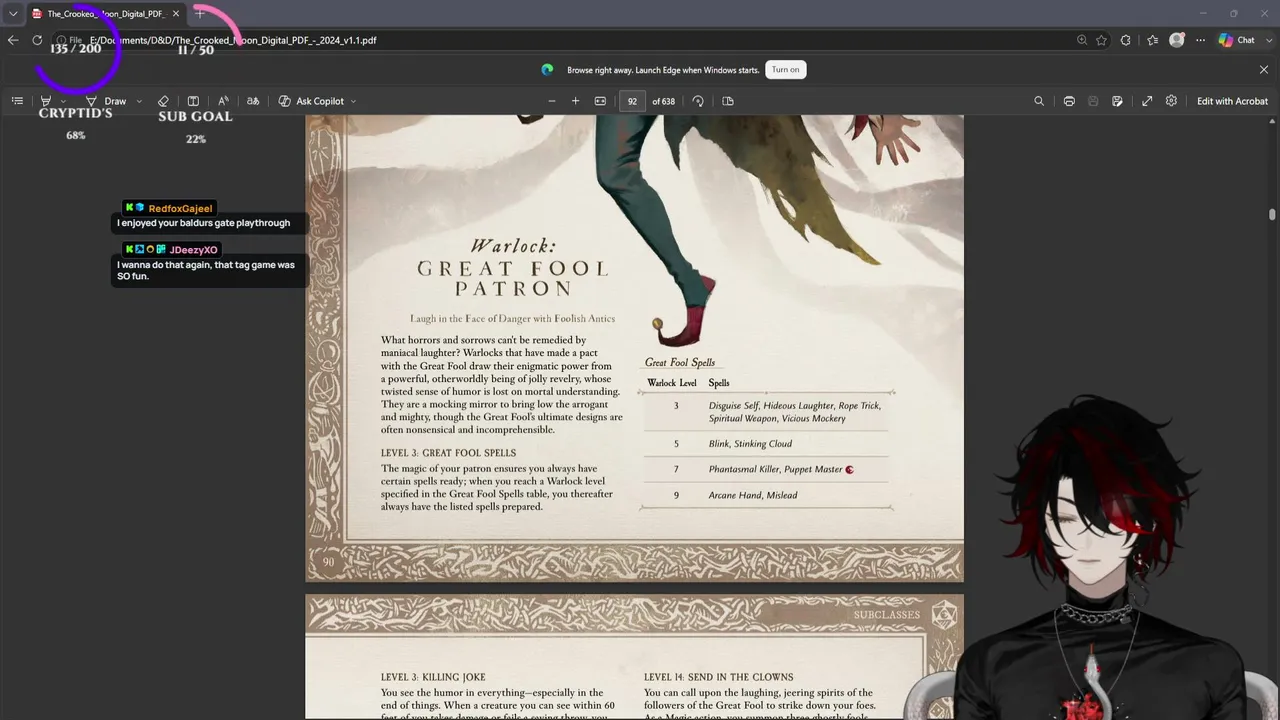
Task: Click the Great Fool Spells table title
Action: tap(680, 363)
